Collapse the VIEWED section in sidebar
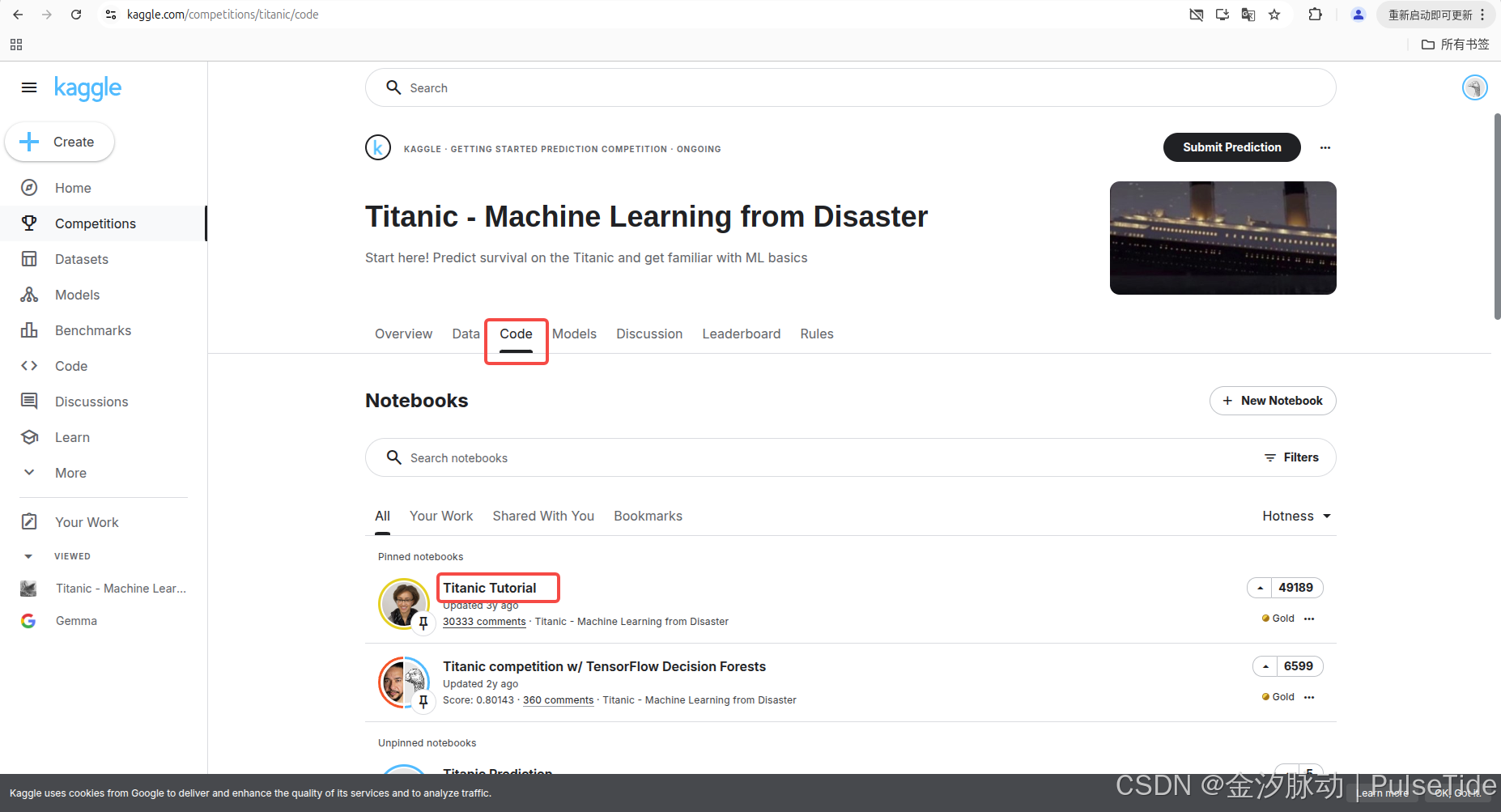The image size is (1501, 812). pos(28,556)
